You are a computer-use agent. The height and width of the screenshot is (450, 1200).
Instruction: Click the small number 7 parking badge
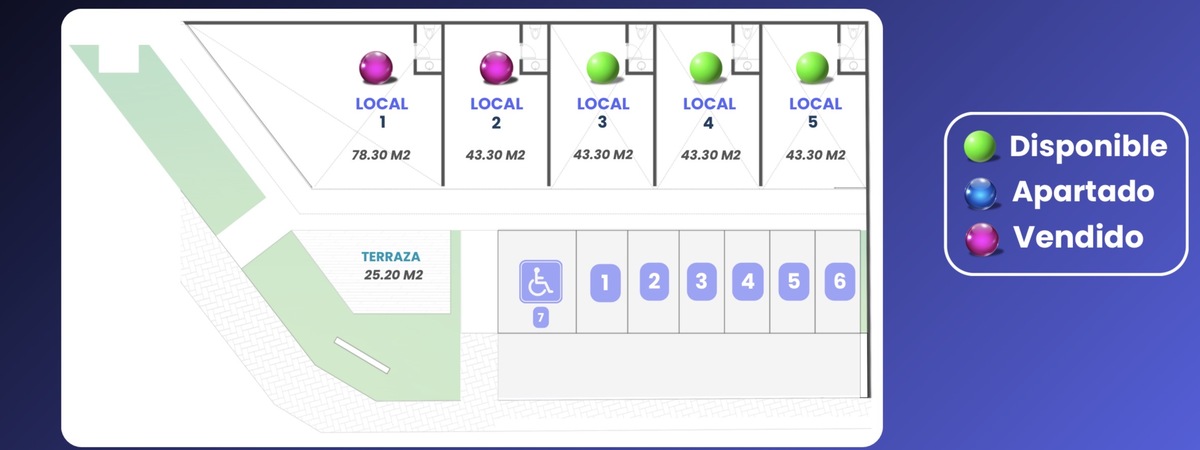point(540,318)
